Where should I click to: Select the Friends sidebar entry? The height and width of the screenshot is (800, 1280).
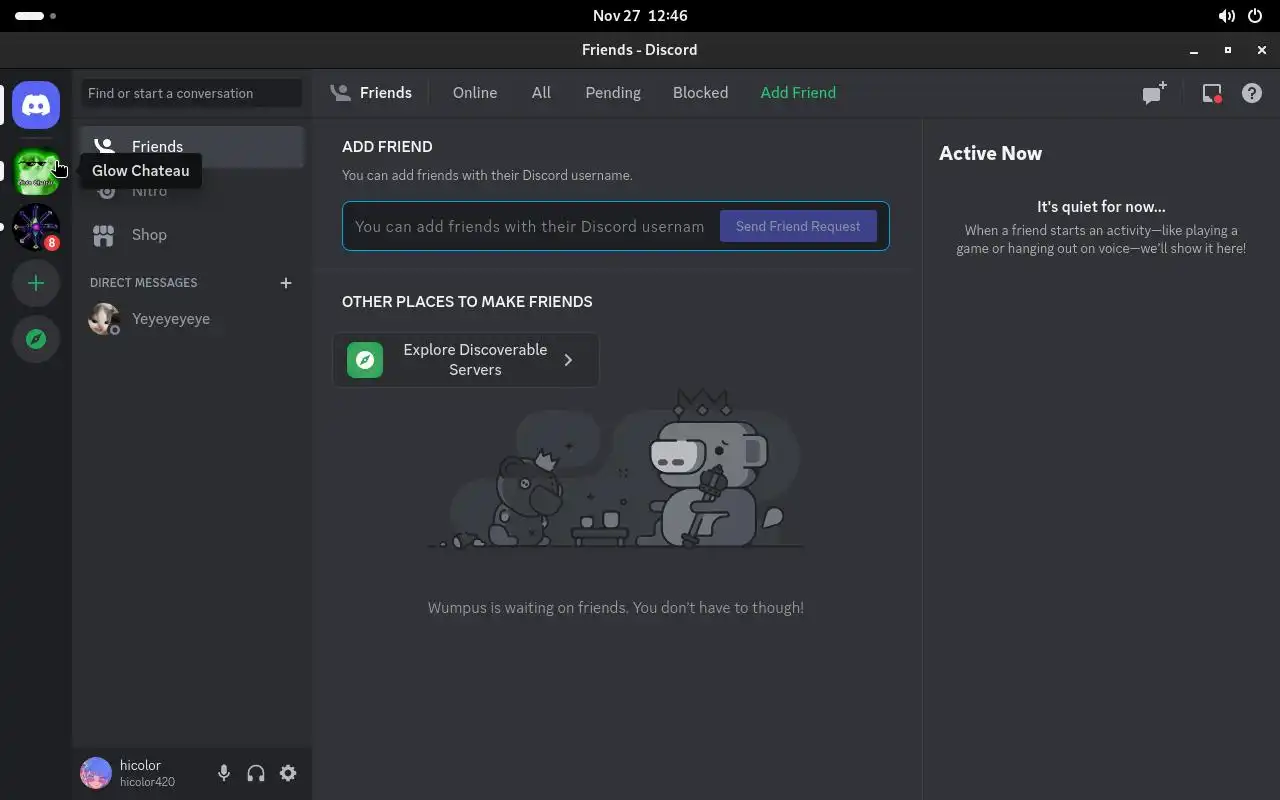pyautogui.click(x=192, y=147)
